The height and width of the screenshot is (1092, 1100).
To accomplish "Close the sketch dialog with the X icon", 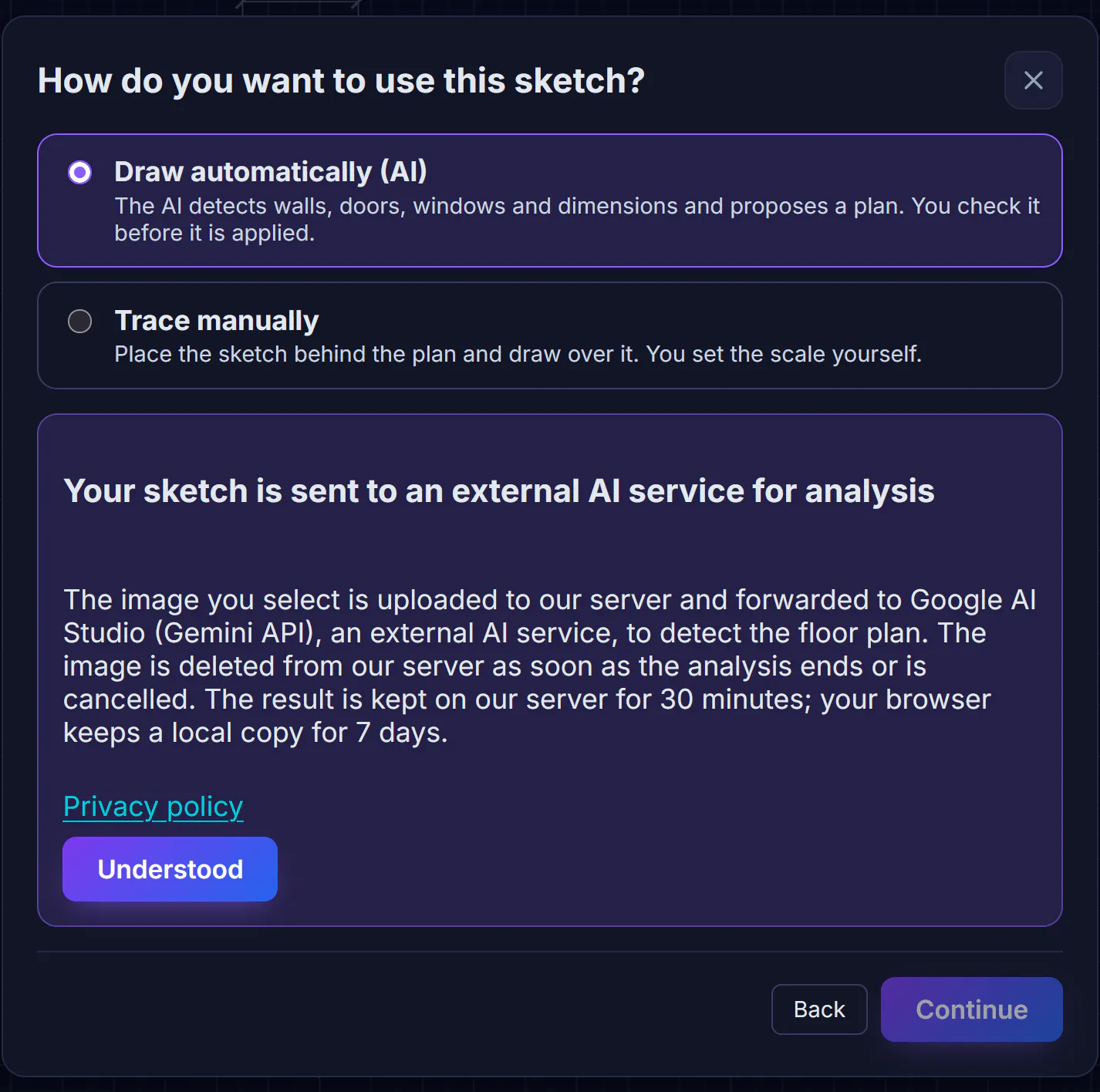I will pyautogui.click(x=1033, y=80).
